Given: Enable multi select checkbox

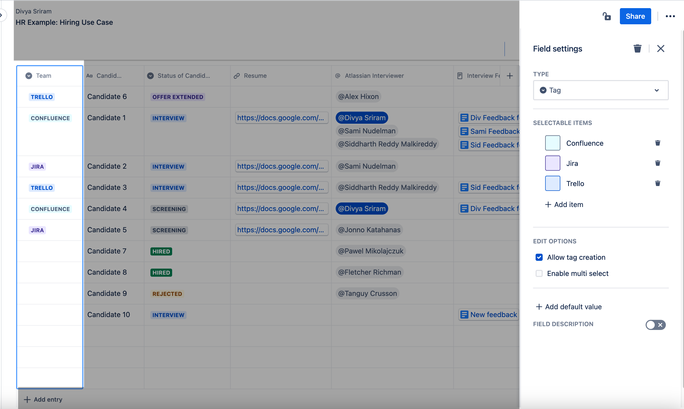Looking at the screenshot, I should (x=539, y=273).
